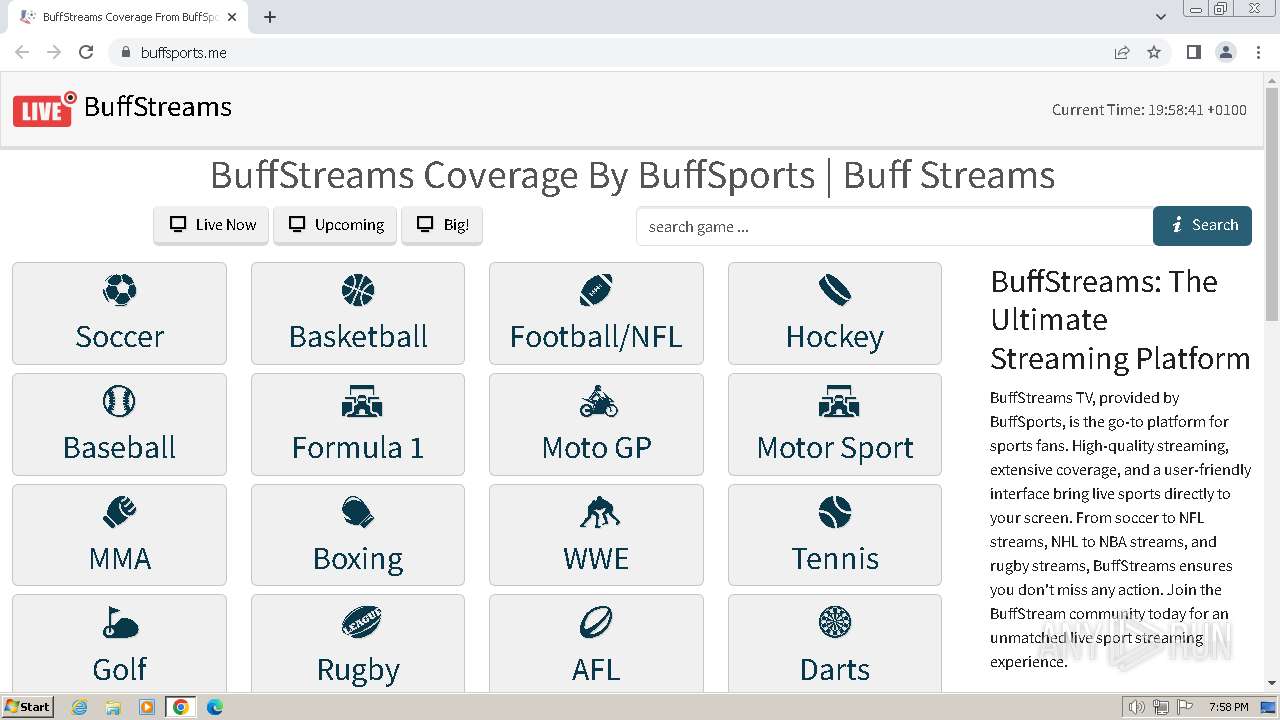This screenshot has width=1280, height=720.
Task: Click the basketball icon
Action: coord(358,290)
